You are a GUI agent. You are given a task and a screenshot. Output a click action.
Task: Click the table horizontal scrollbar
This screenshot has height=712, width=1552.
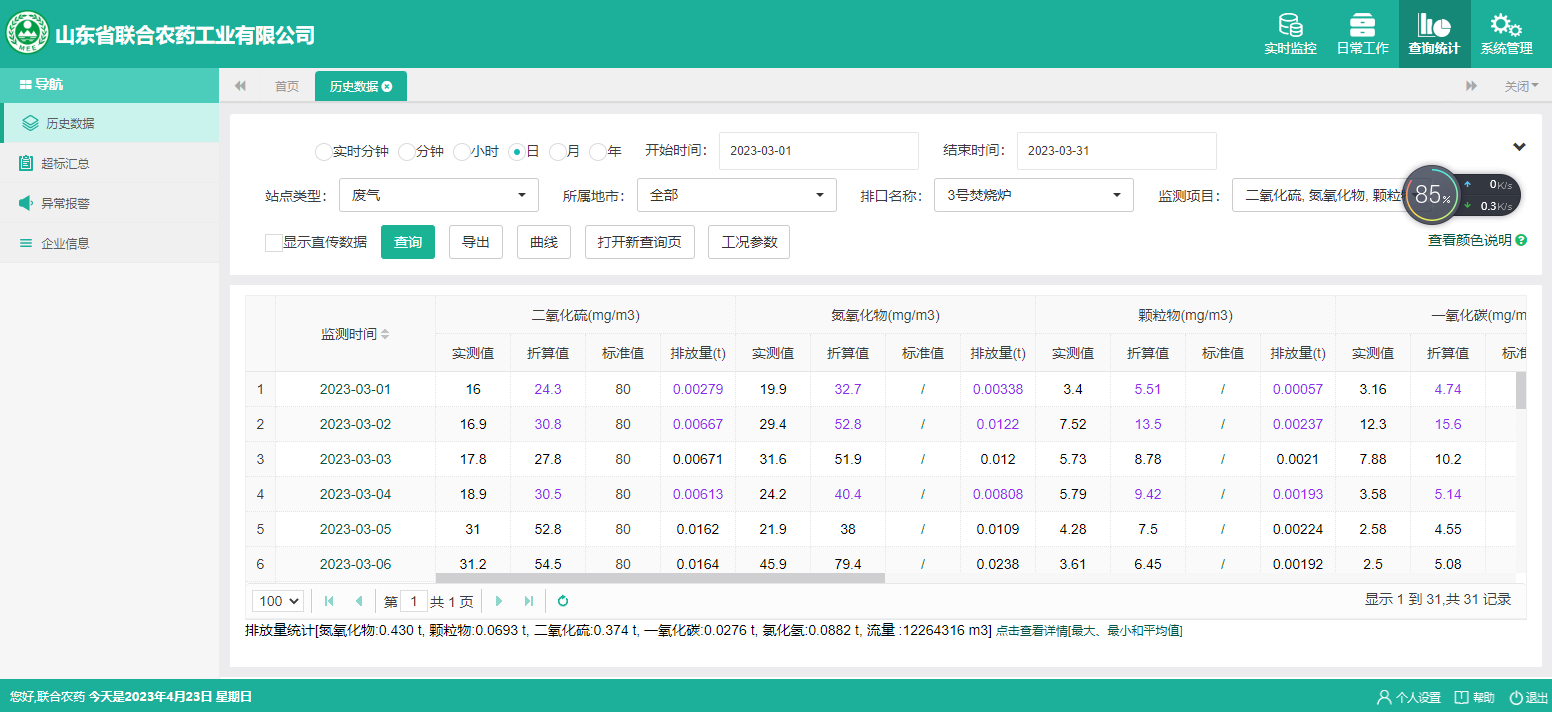pos(660,578)
